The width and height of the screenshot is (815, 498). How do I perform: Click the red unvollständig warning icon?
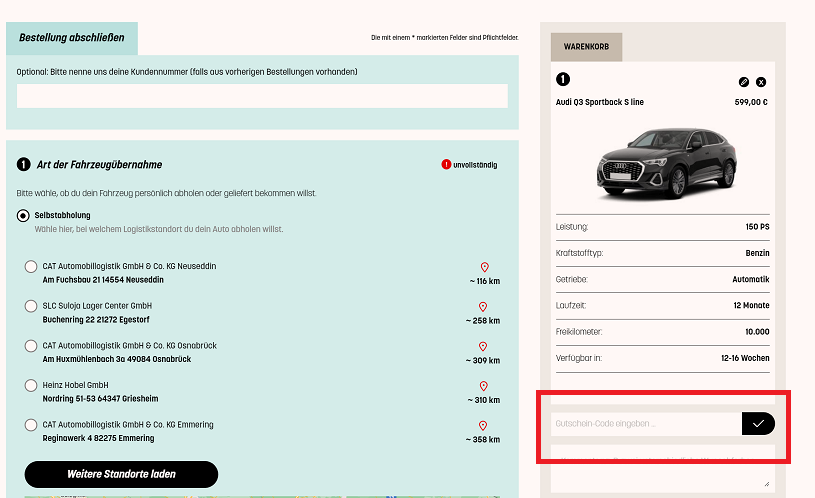[446, 165]
